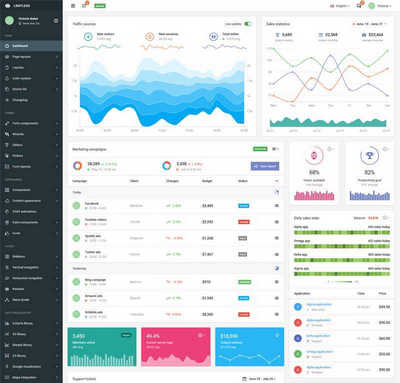This screenshot has width=400, height=383.
Task: Open the actions menu icon for the Youtube videos campaign
Action: point(277,222)
